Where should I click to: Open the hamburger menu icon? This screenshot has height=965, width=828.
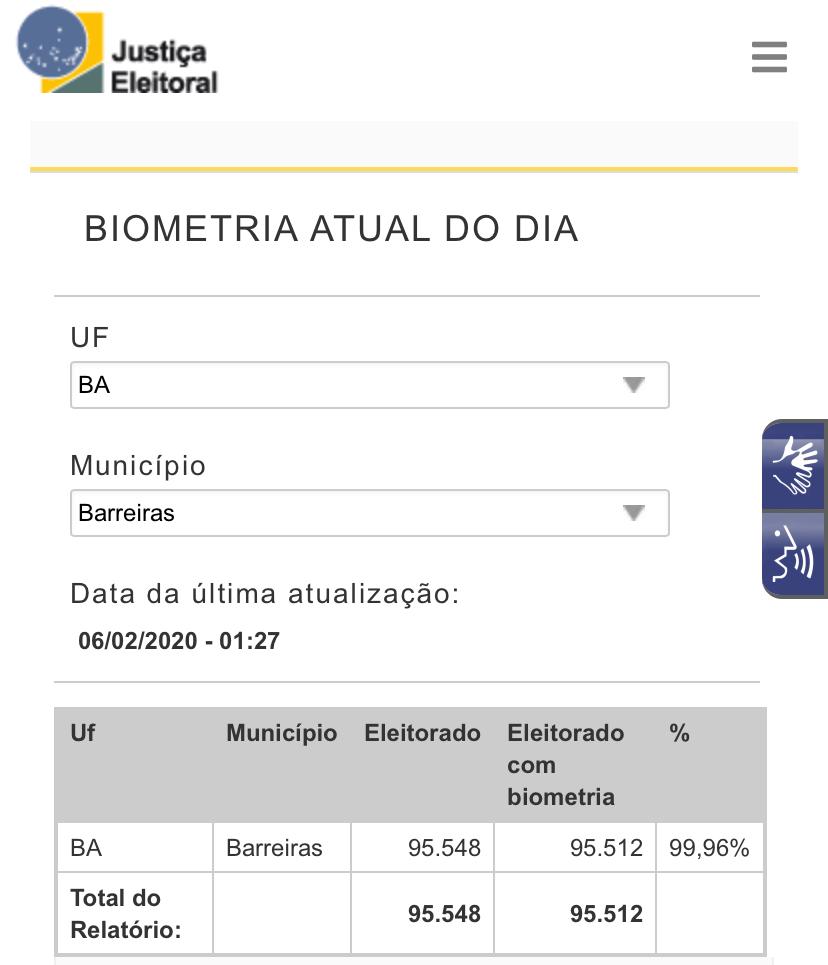pos(769,57)
